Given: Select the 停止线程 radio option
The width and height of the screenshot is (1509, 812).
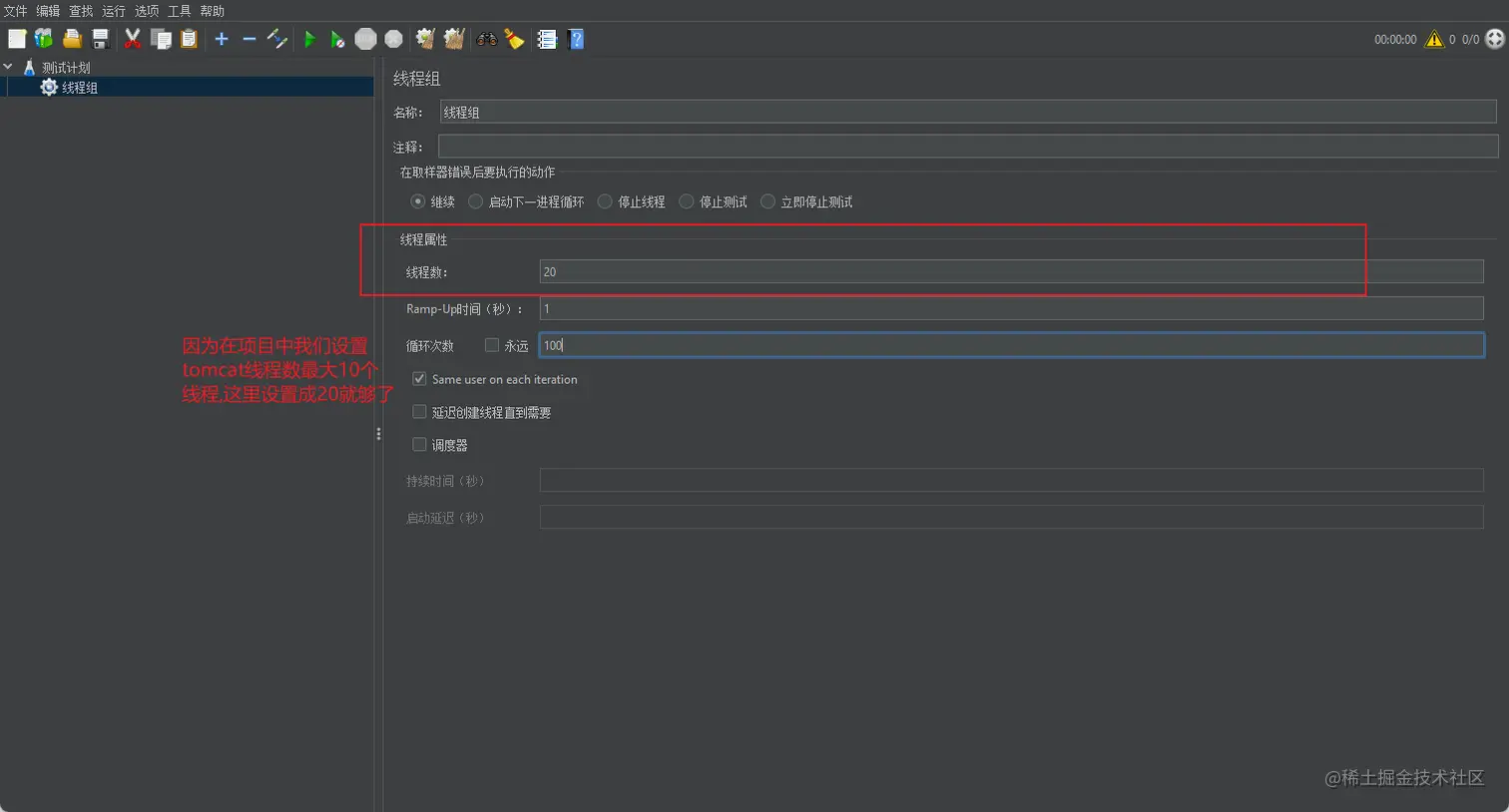Looking at the screenshot, I should point(605,202).
